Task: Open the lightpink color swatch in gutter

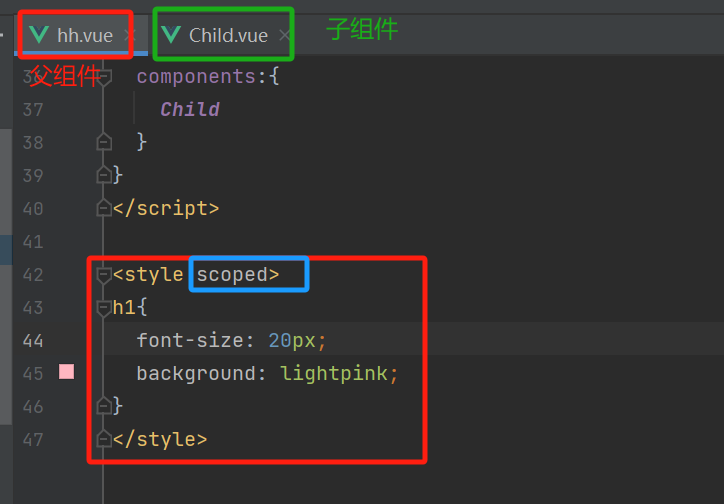Action: [67, 373]
